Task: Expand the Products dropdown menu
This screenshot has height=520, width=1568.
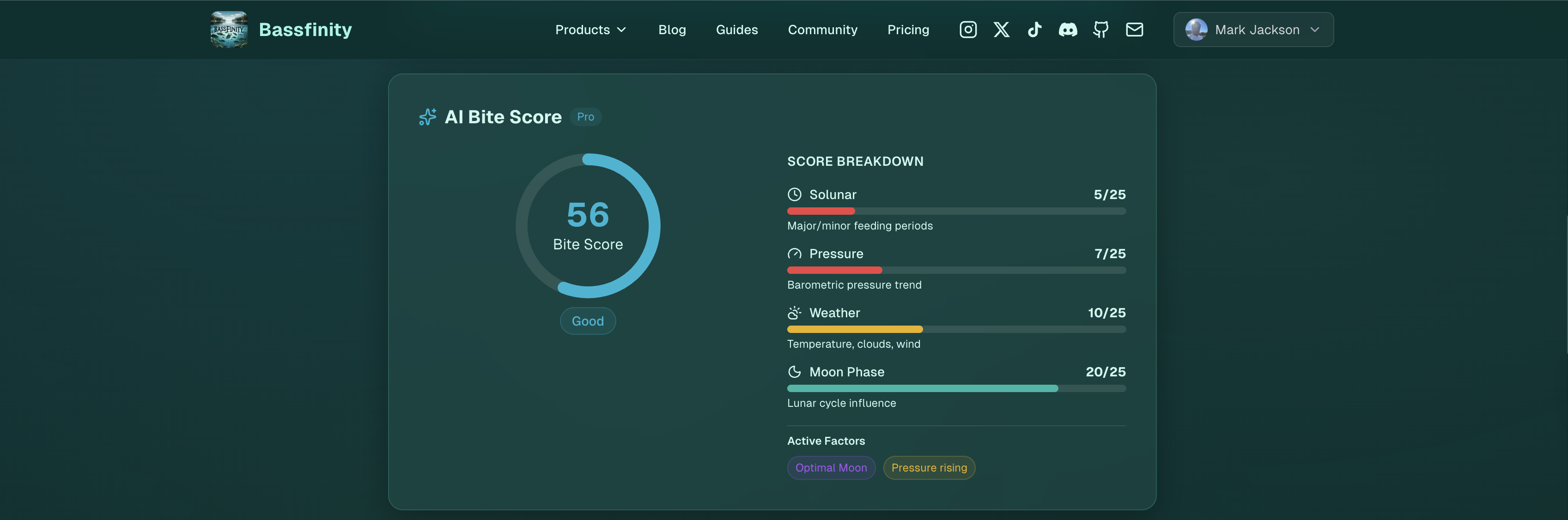Action: coord(590,30)
